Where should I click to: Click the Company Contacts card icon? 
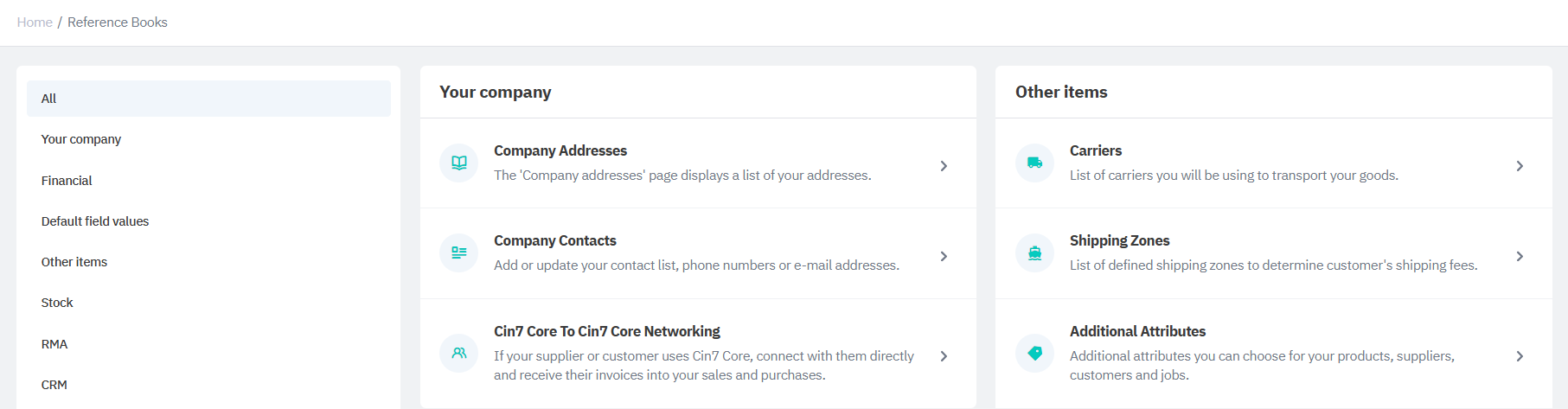pyautogui.click(x=458, y=252)
